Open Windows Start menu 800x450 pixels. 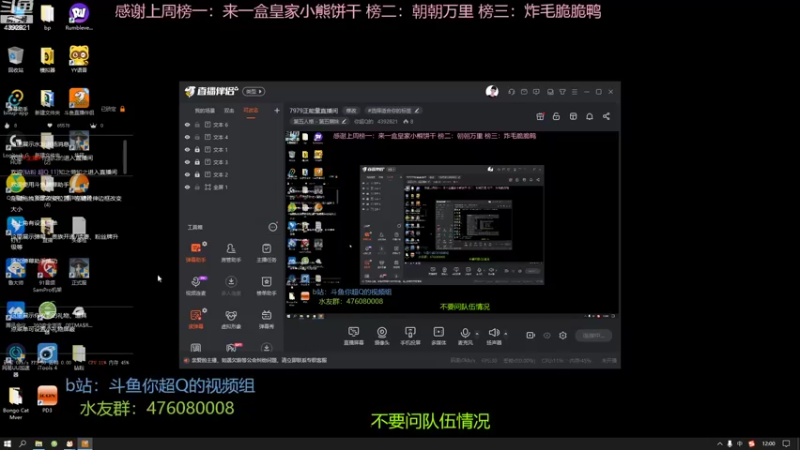pyautogui.click(x=7, y=444)
